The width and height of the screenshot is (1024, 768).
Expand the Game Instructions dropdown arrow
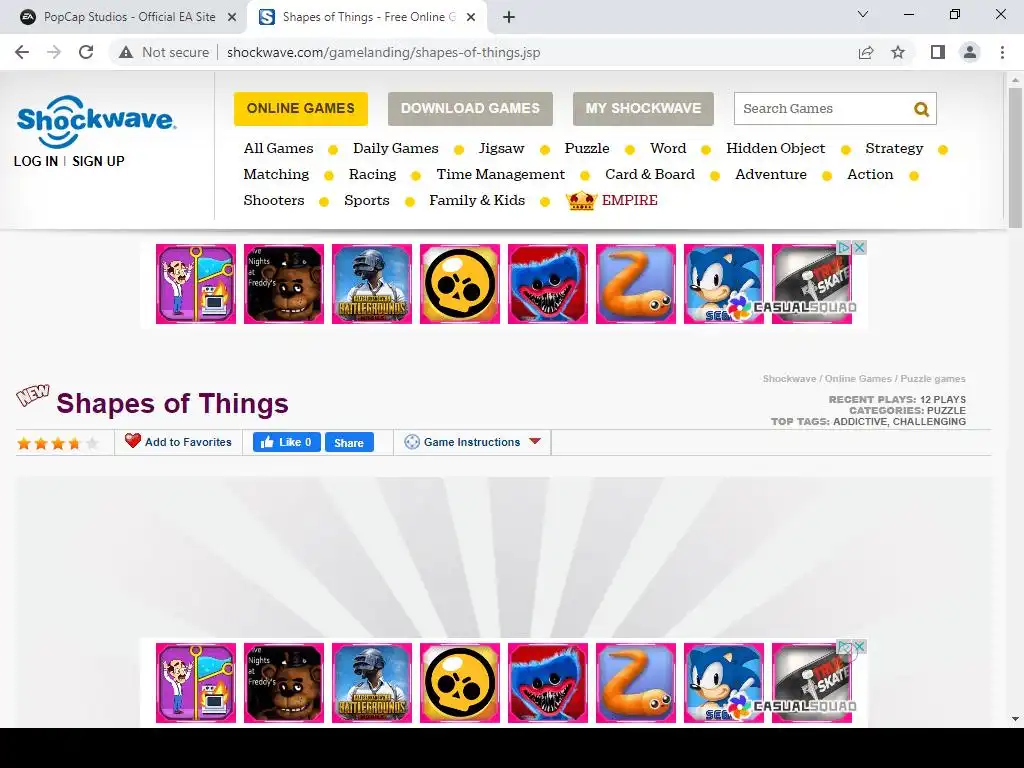tap(535, 441)
